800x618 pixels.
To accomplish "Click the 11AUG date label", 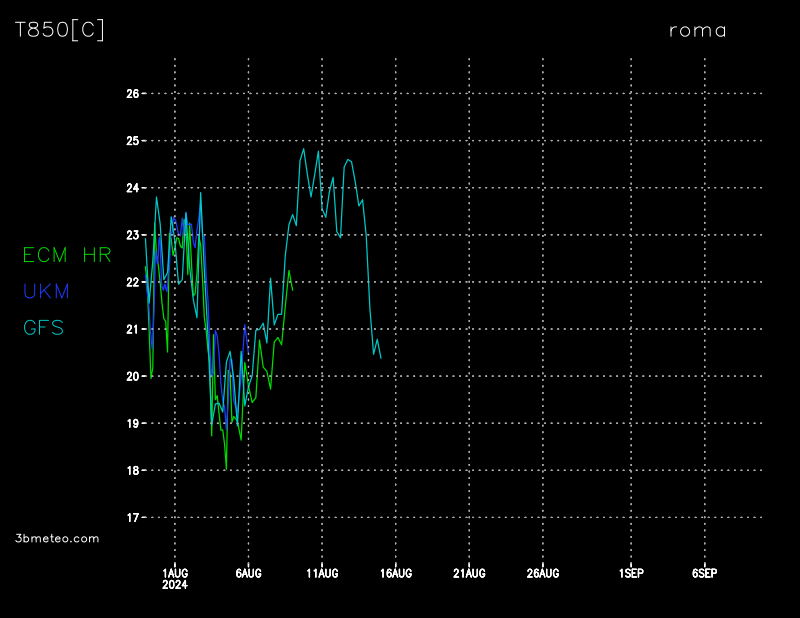I will tap(322, 573).
